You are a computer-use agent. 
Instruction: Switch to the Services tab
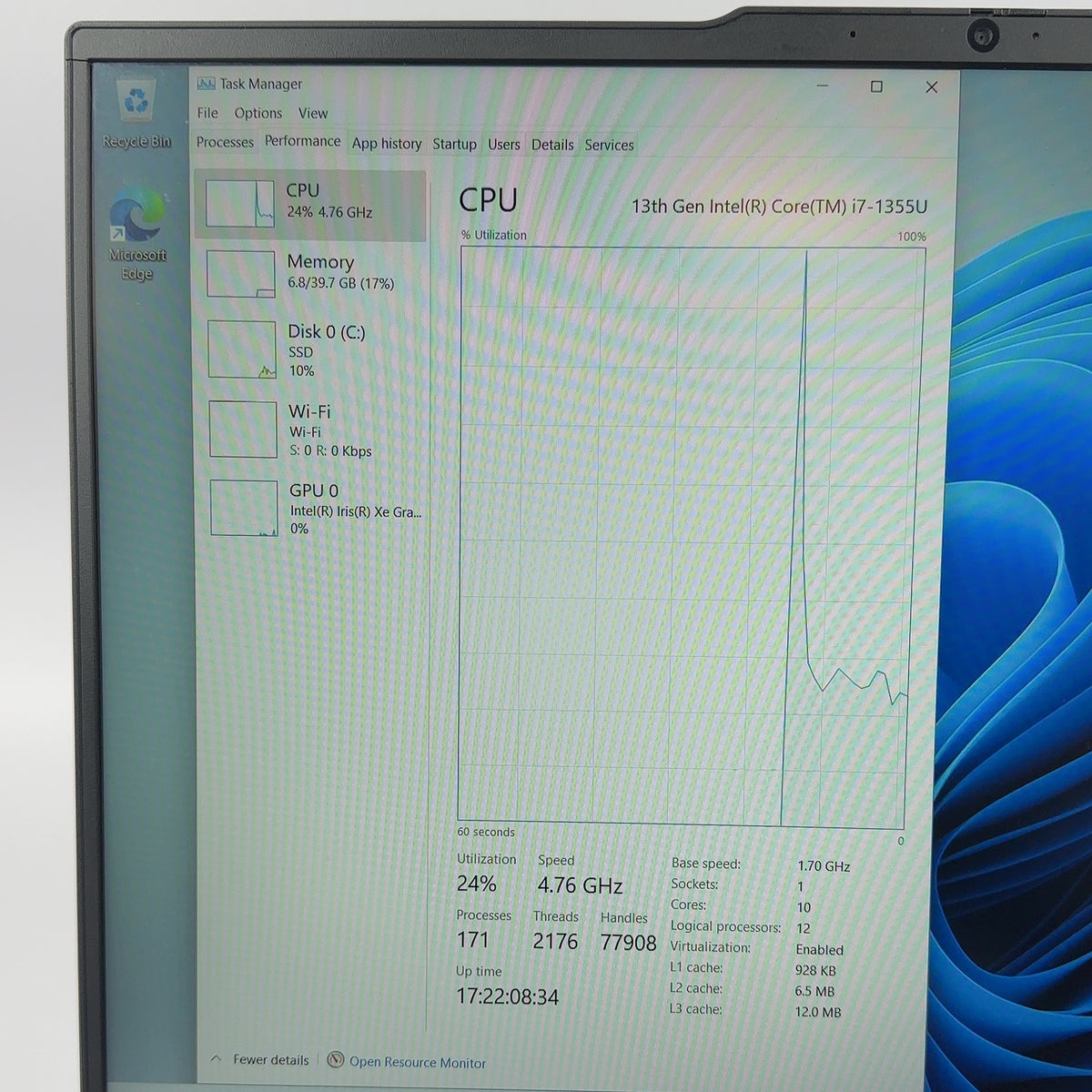point(609,144)
